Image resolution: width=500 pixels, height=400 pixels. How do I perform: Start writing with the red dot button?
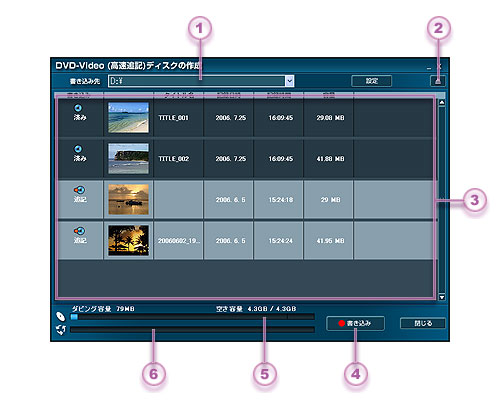pyautogui.click(x=355, y=323)
